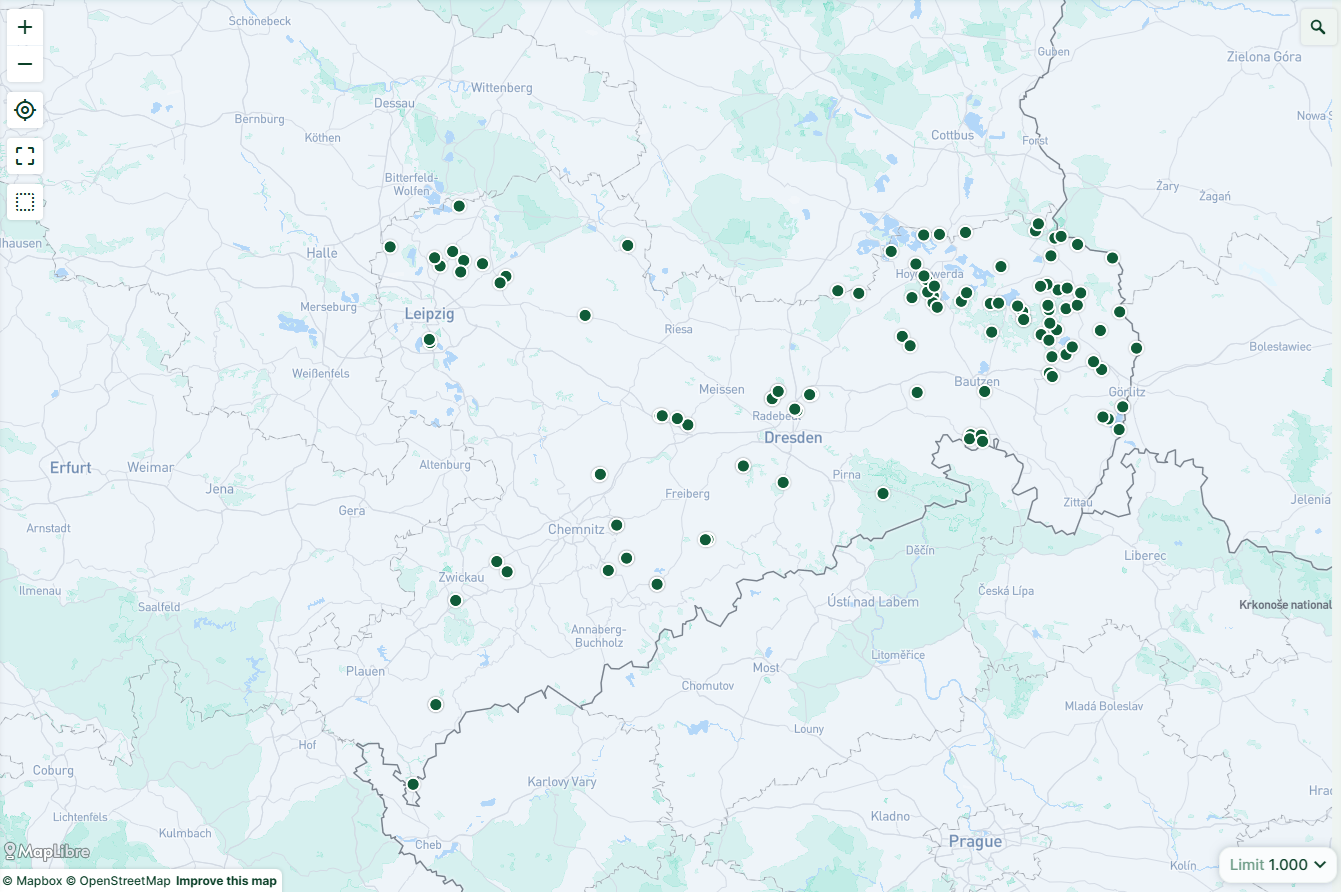1341x892 pixels.
Task: Enter fullscreen map mode
Action: tap(25, 156)
